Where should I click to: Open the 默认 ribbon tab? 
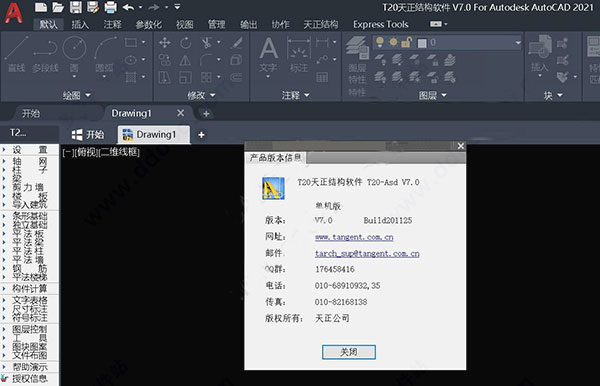coord(49,24)
